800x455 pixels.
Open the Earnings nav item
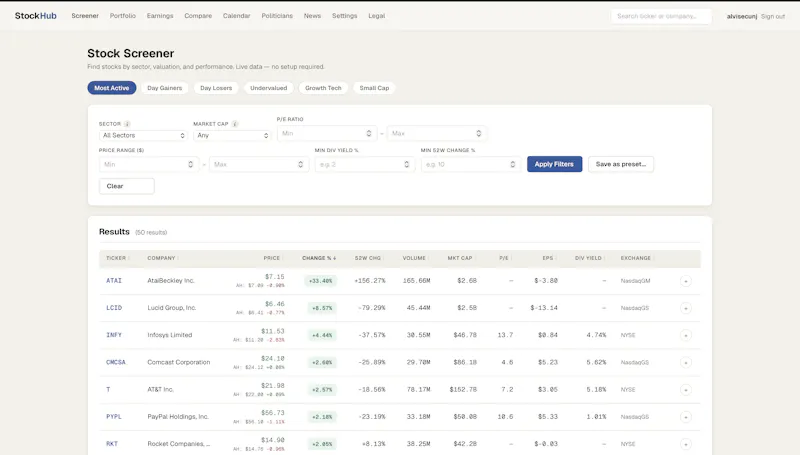160,16
